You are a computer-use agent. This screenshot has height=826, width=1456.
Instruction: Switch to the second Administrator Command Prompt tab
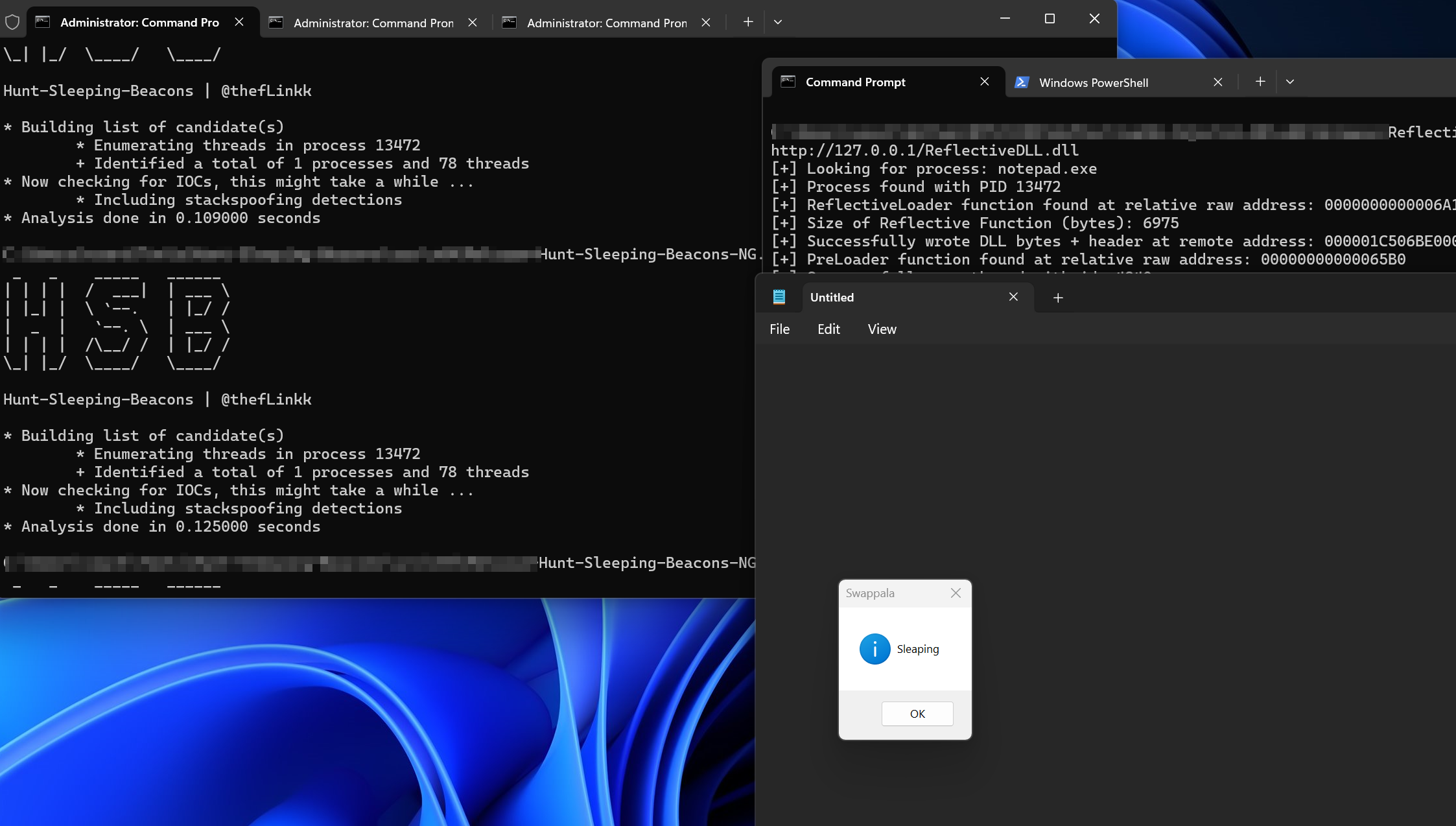click(373, 22)
